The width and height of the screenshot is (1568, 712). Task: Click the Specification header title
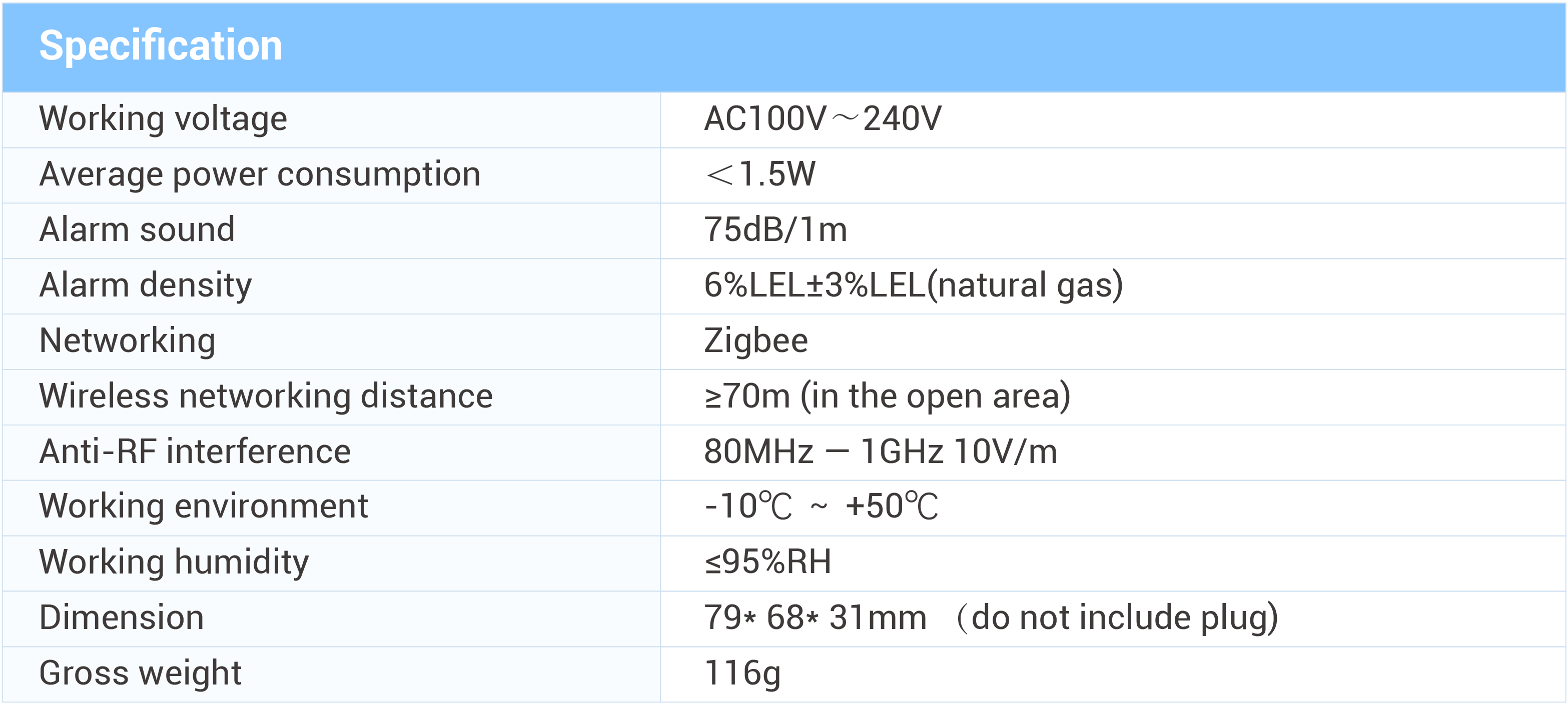pyautogui.click(x=161, y=45)
